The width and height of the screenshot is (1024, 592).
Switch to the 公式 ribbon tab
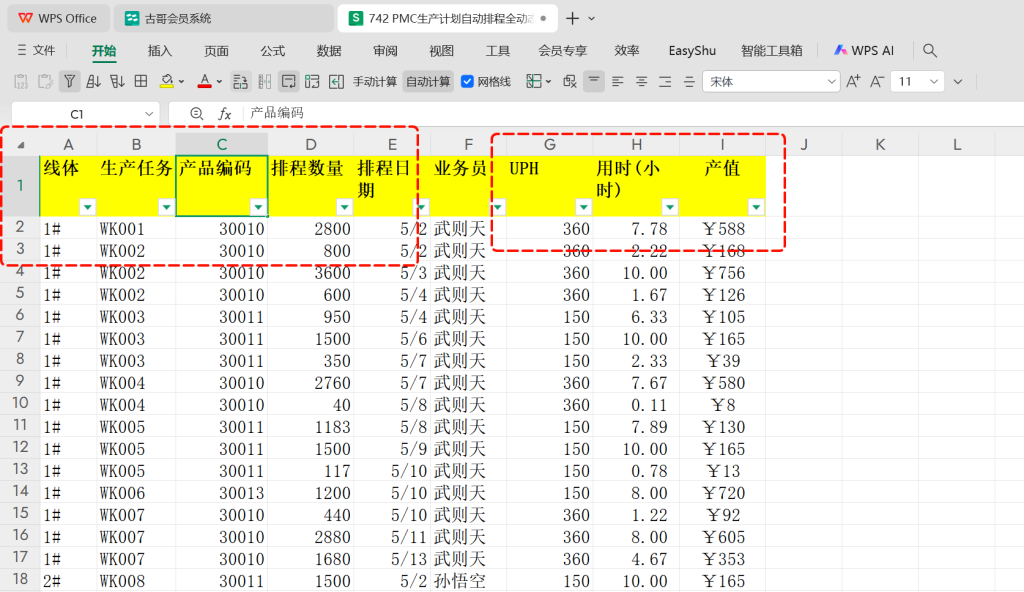272,50
